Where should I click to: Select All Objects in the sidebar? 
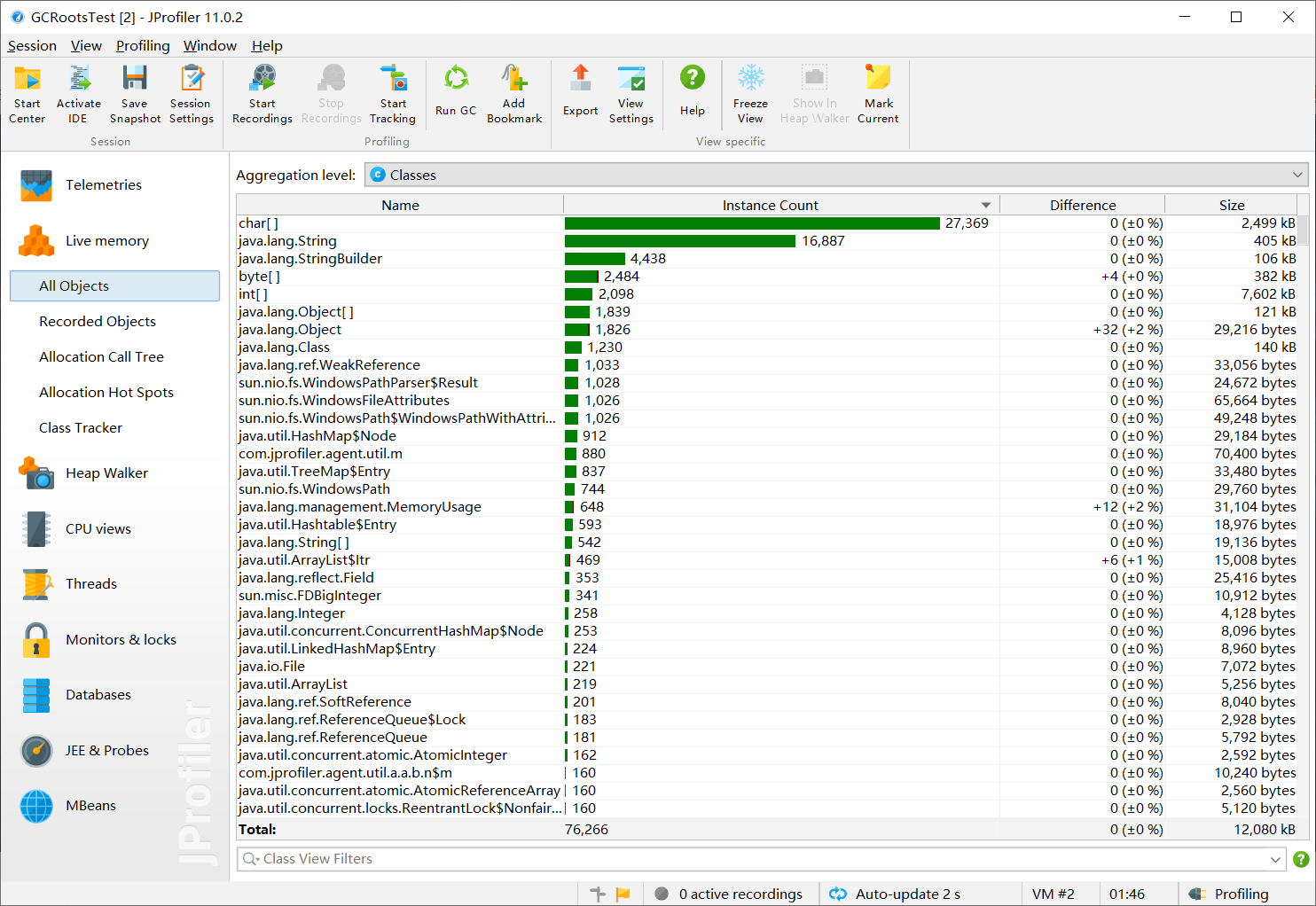(x=114, y=286)
